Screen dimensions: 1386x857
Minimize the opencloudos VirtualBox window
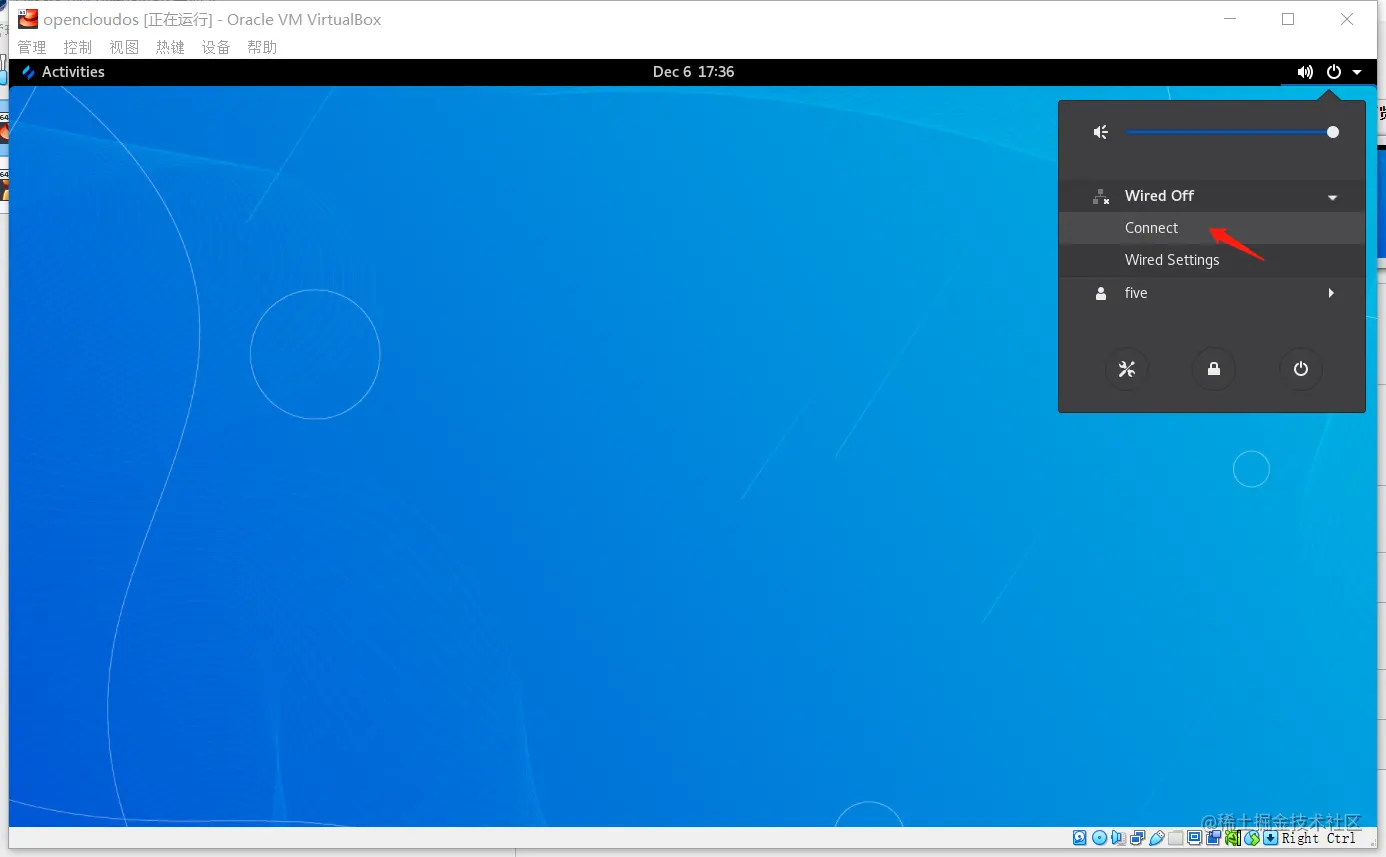[x=1229, y=19]
